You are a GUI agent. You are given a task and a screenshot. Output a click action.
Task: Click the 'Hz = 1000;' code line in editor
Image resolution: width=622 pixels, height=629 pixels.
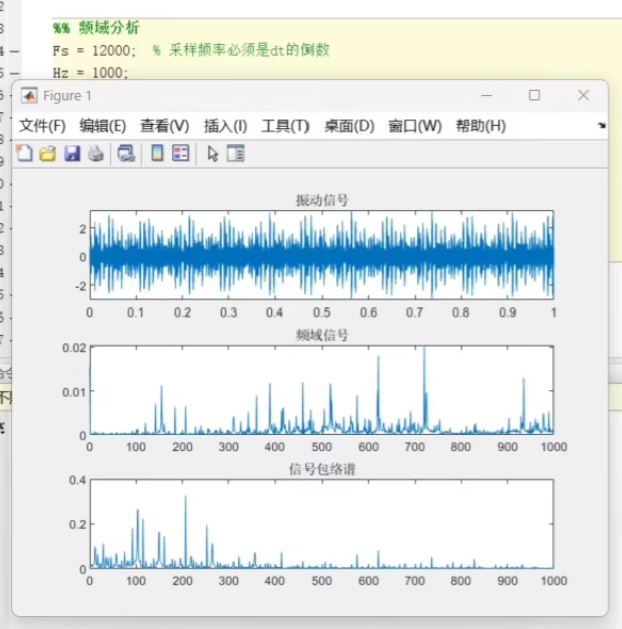(x=90, y=73)
